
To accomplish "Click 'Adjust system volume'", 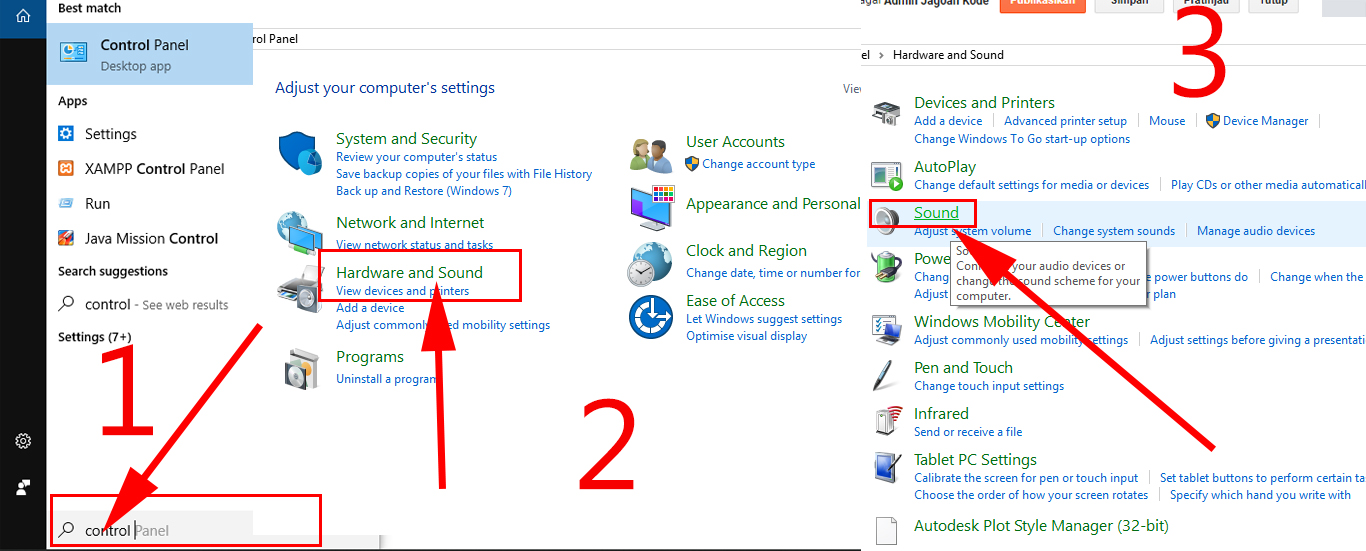I will tap(972, 231).
